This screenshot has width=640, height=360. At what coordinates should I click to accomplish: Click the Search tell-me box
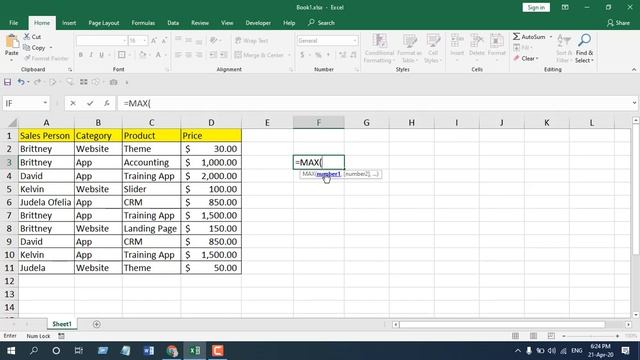[x=322, y=23]
